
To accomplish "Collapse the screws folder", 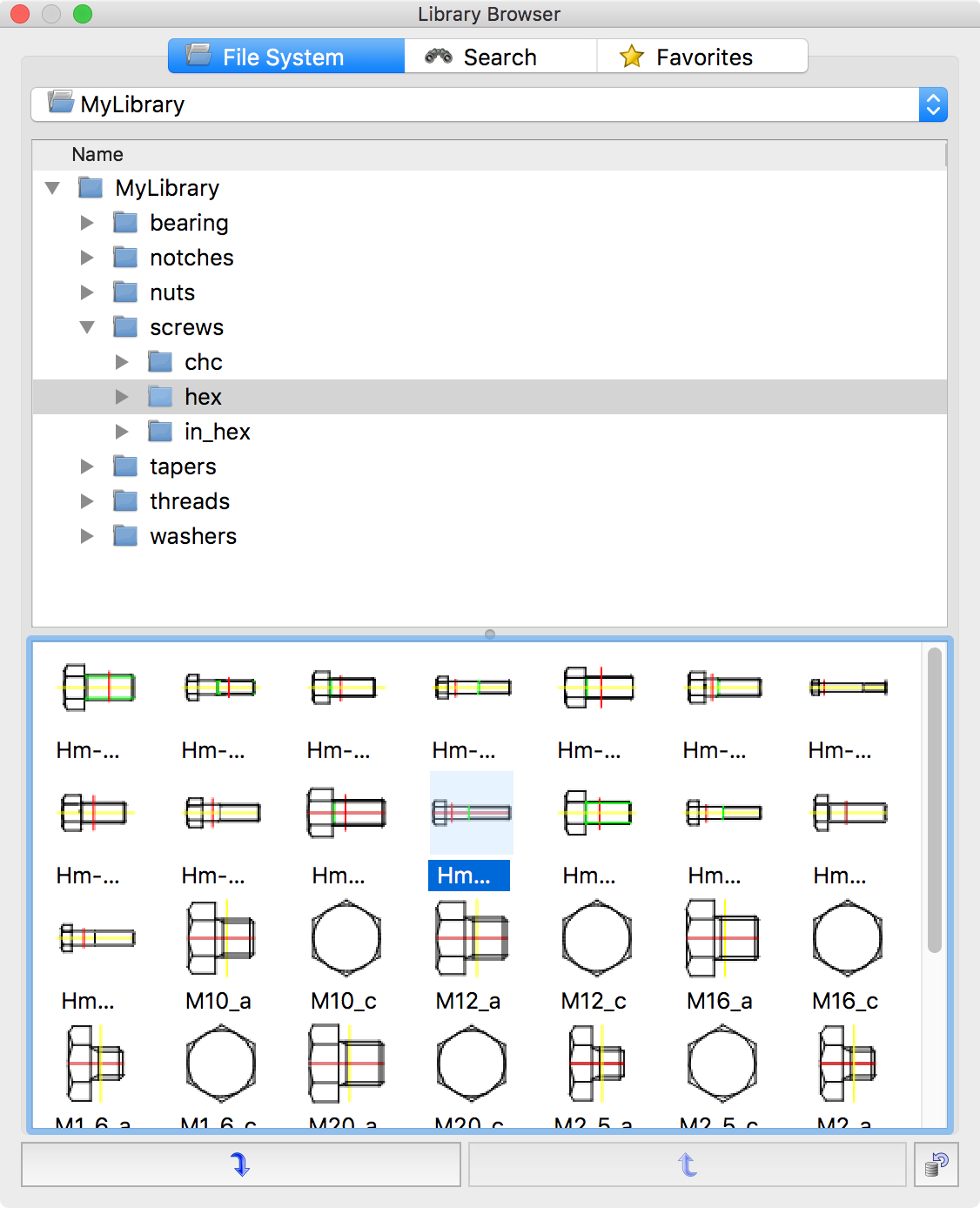I will pyautogui.click(x=87, y=327).
